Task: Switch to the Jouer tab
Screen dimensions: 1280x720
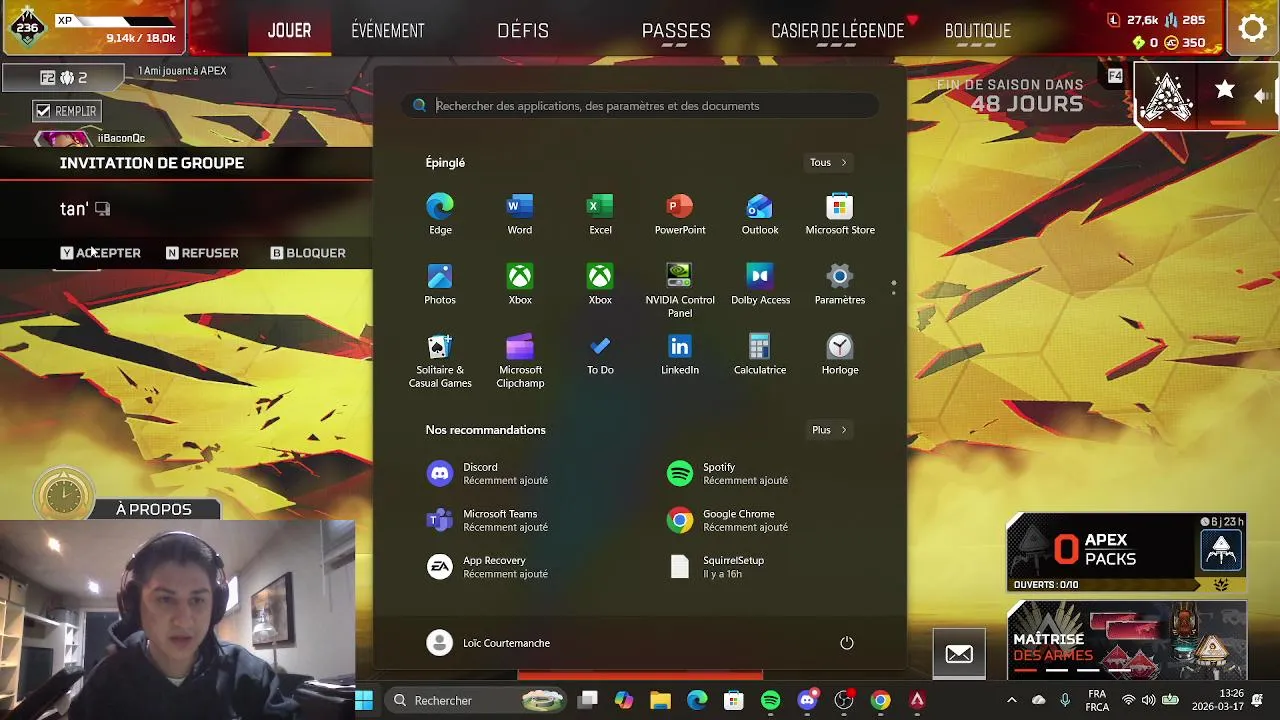Action: (x=289, y=30)
